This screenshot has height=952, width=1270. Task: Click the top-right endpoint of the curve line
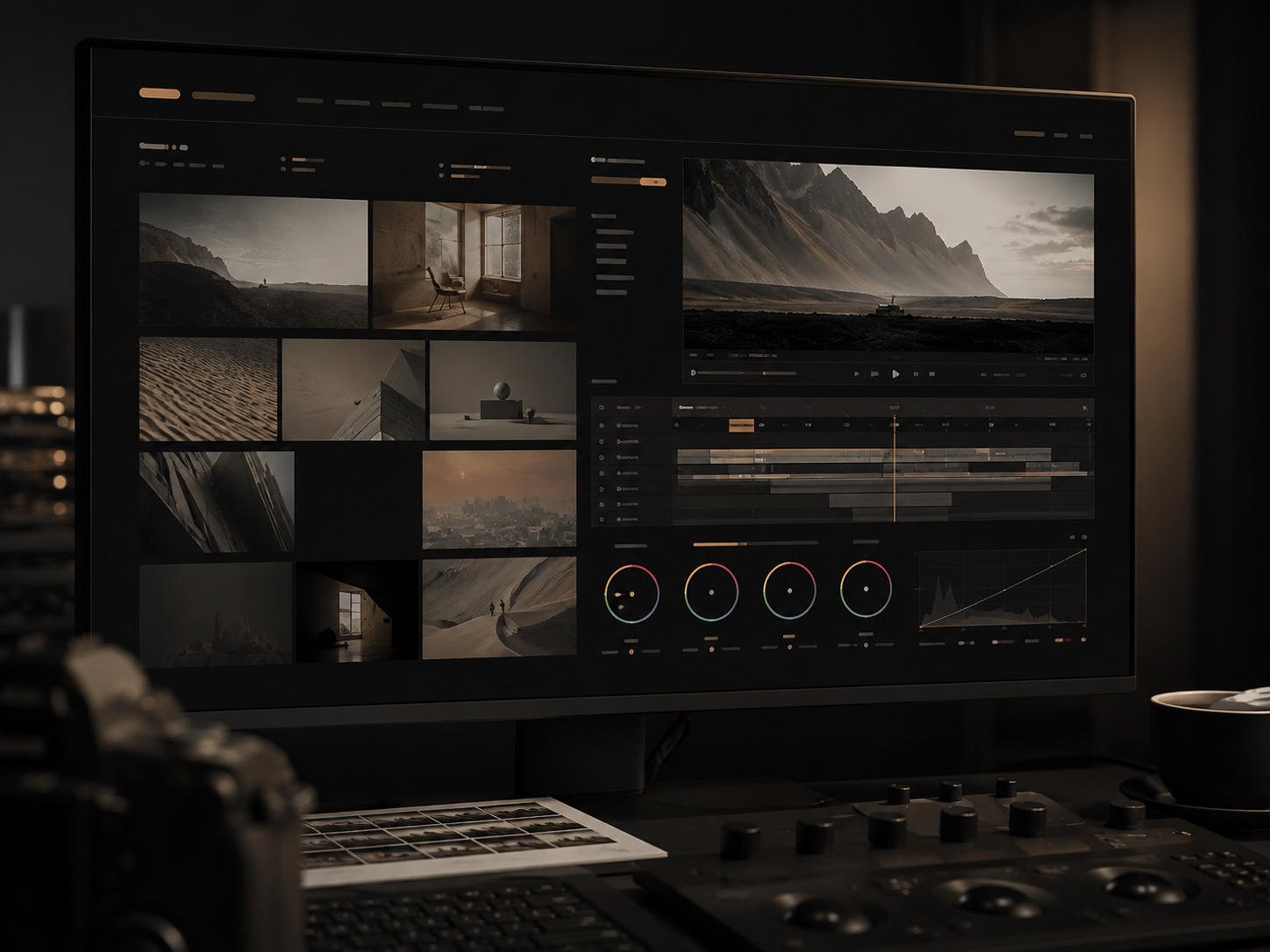(x=1086, y=551)
